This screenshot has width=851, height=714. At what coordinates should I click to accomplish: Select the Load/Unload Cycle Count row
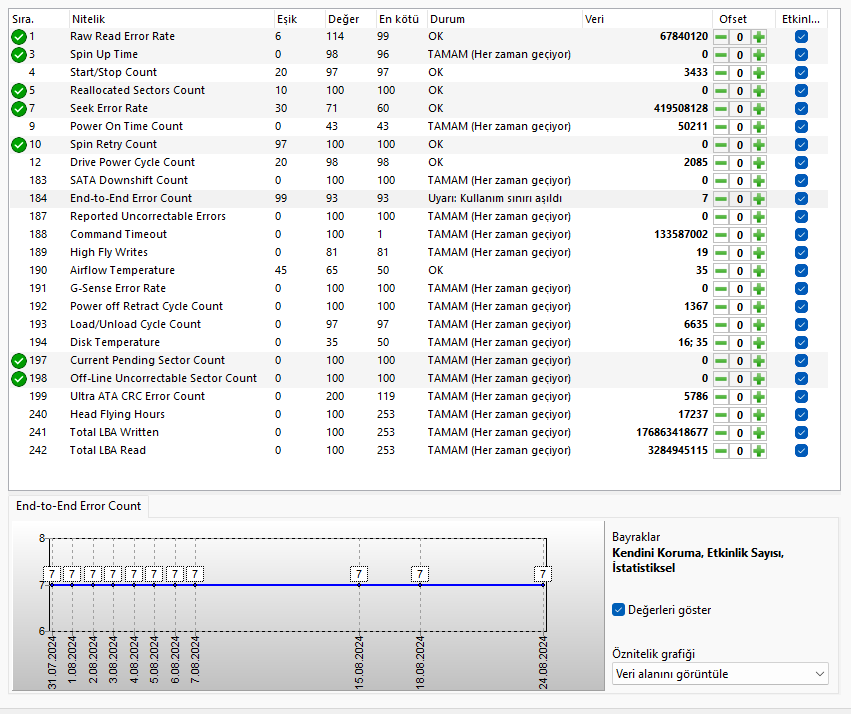tap(419, 324)
